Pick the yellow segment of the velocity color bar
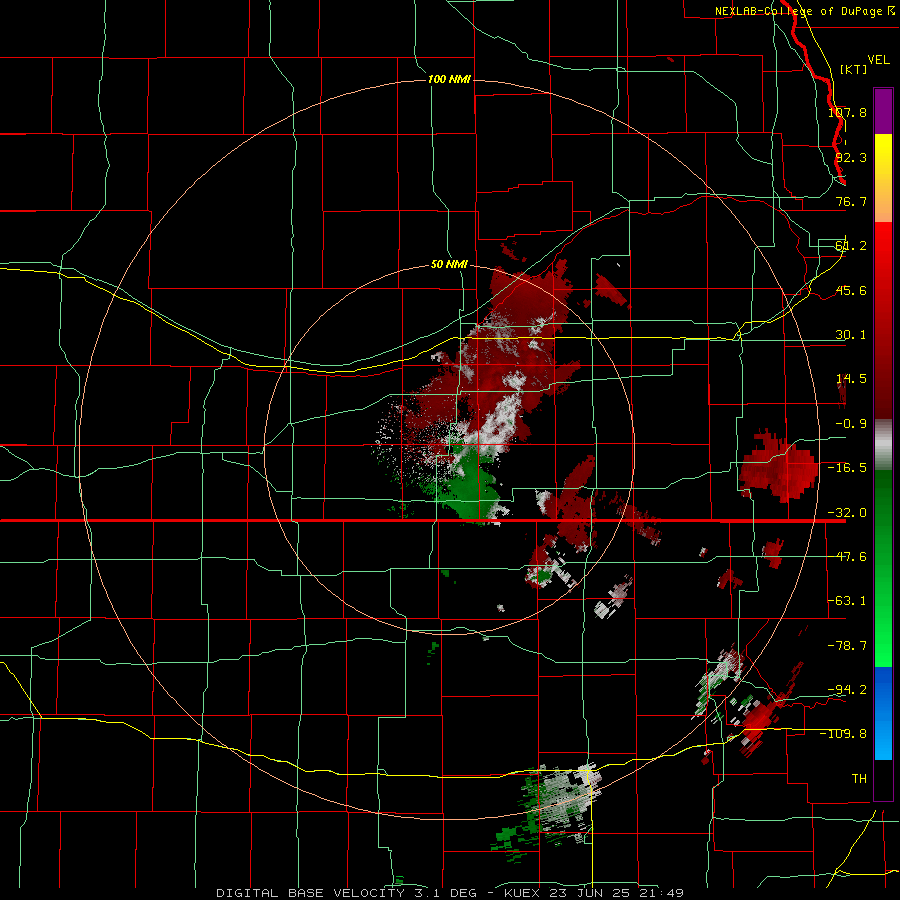 (x=883, y=178)
